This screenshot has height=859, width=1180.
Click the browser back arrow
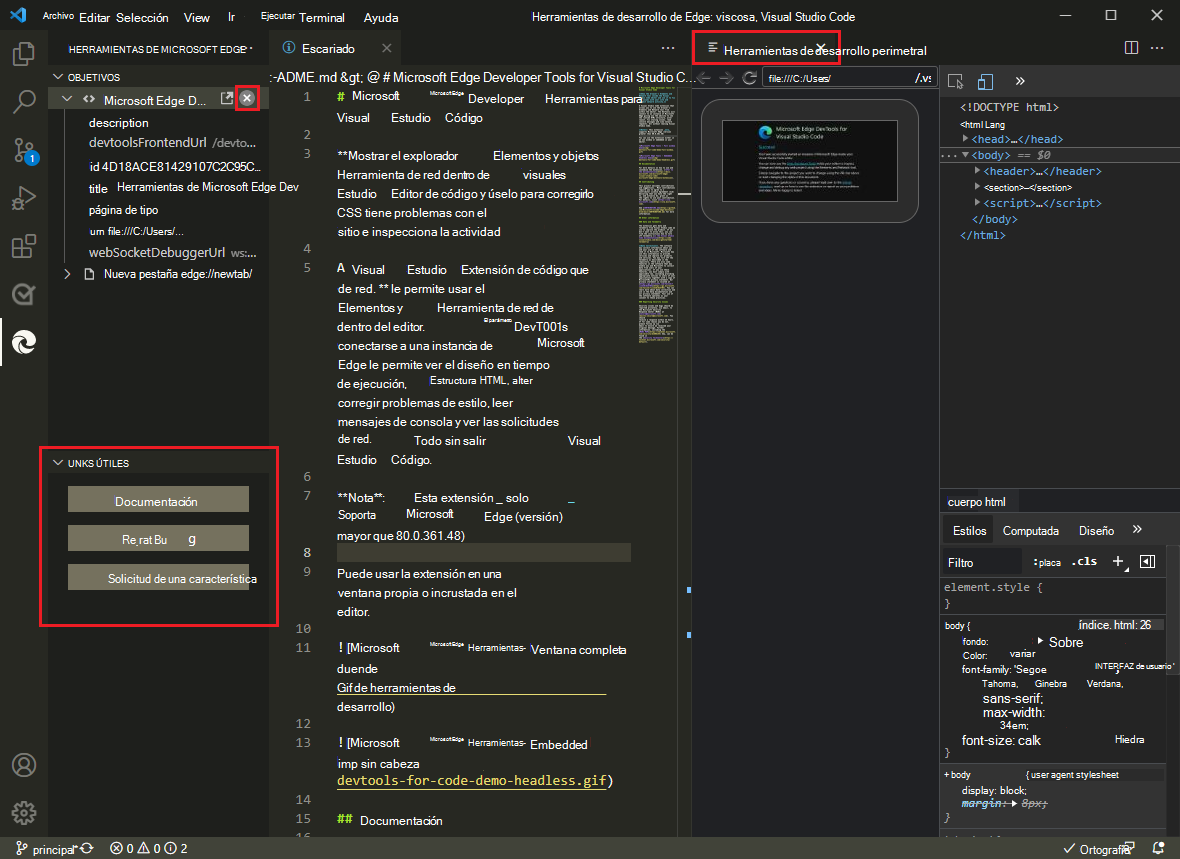point(703,78)
